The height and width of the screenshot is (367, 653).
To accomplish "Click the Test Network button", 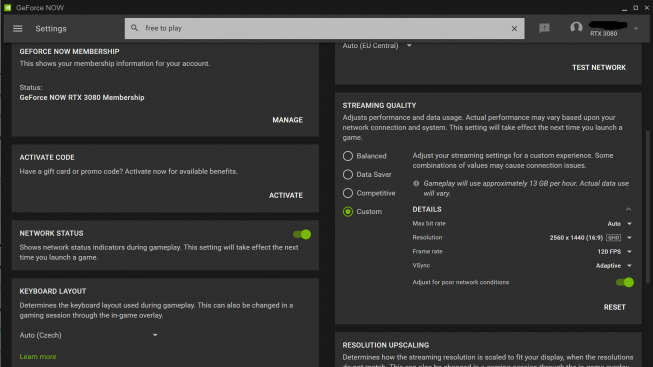I will 599,67.
